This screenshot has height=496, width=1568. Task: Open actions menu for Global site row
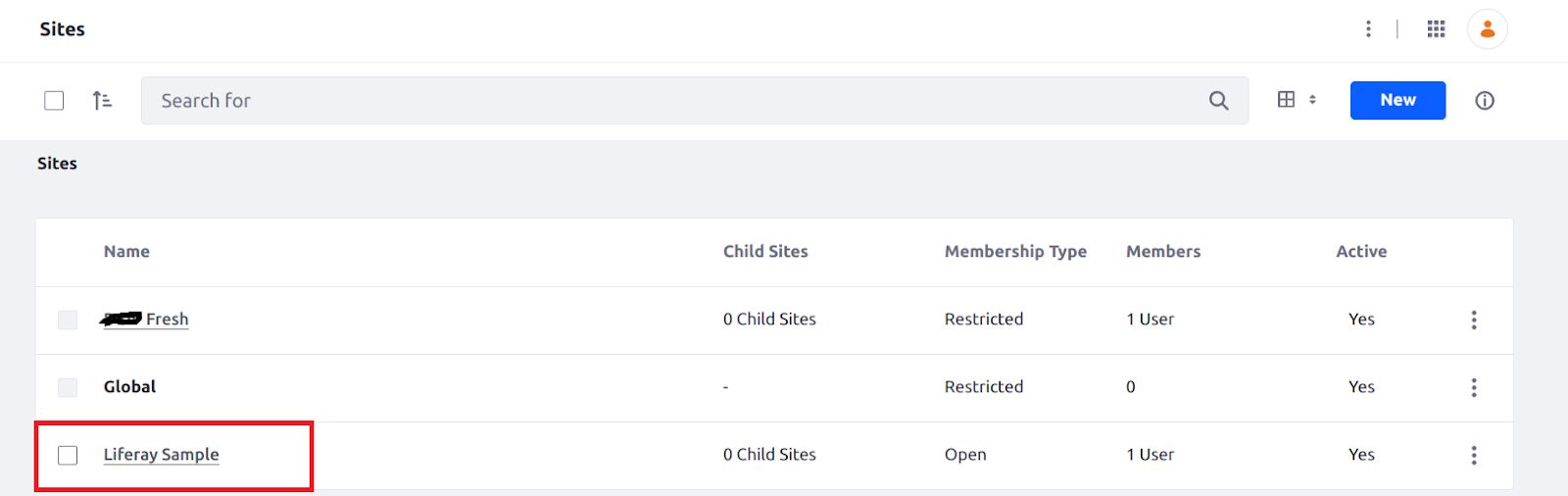click(1473, 387)
